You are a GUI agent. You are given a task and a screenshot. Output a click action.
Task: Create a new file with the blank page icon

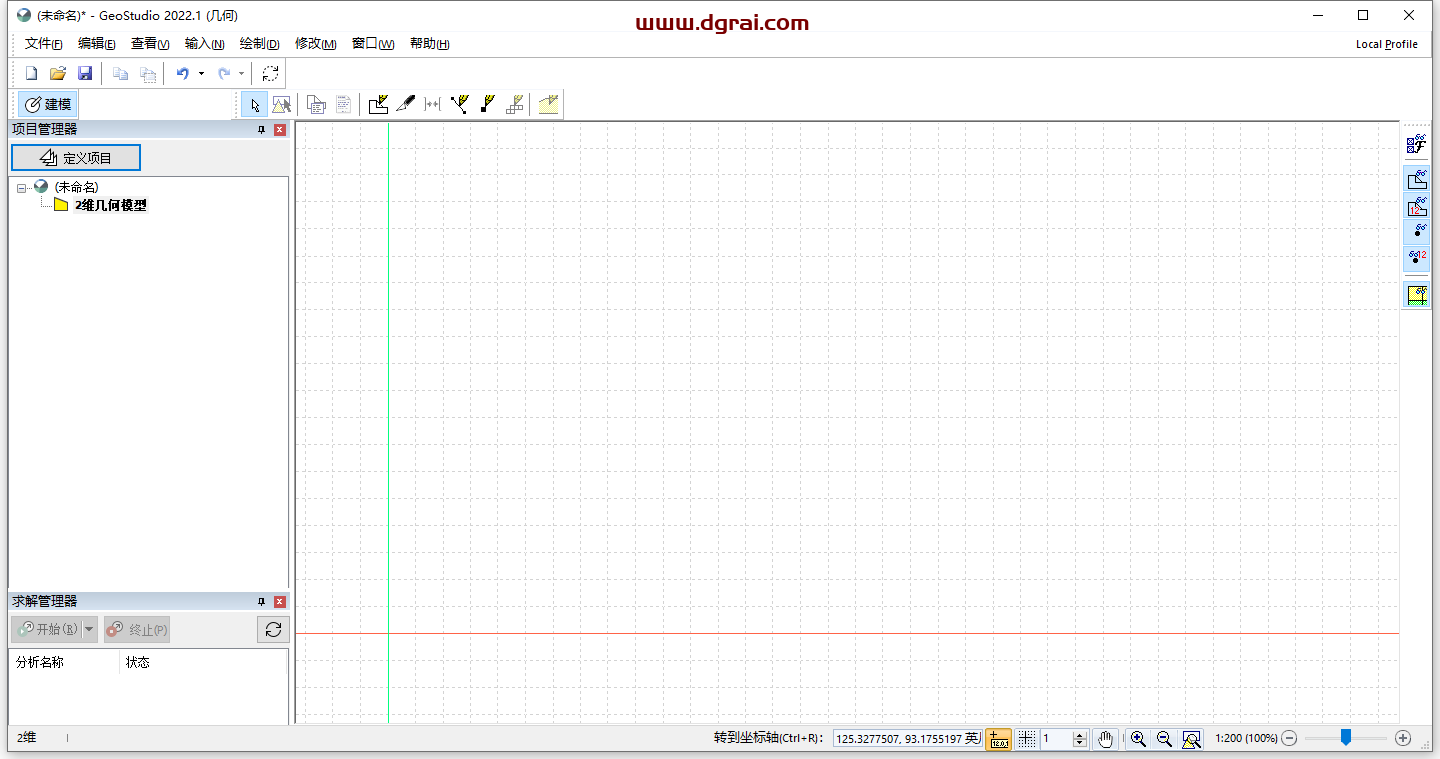[31, 73]
